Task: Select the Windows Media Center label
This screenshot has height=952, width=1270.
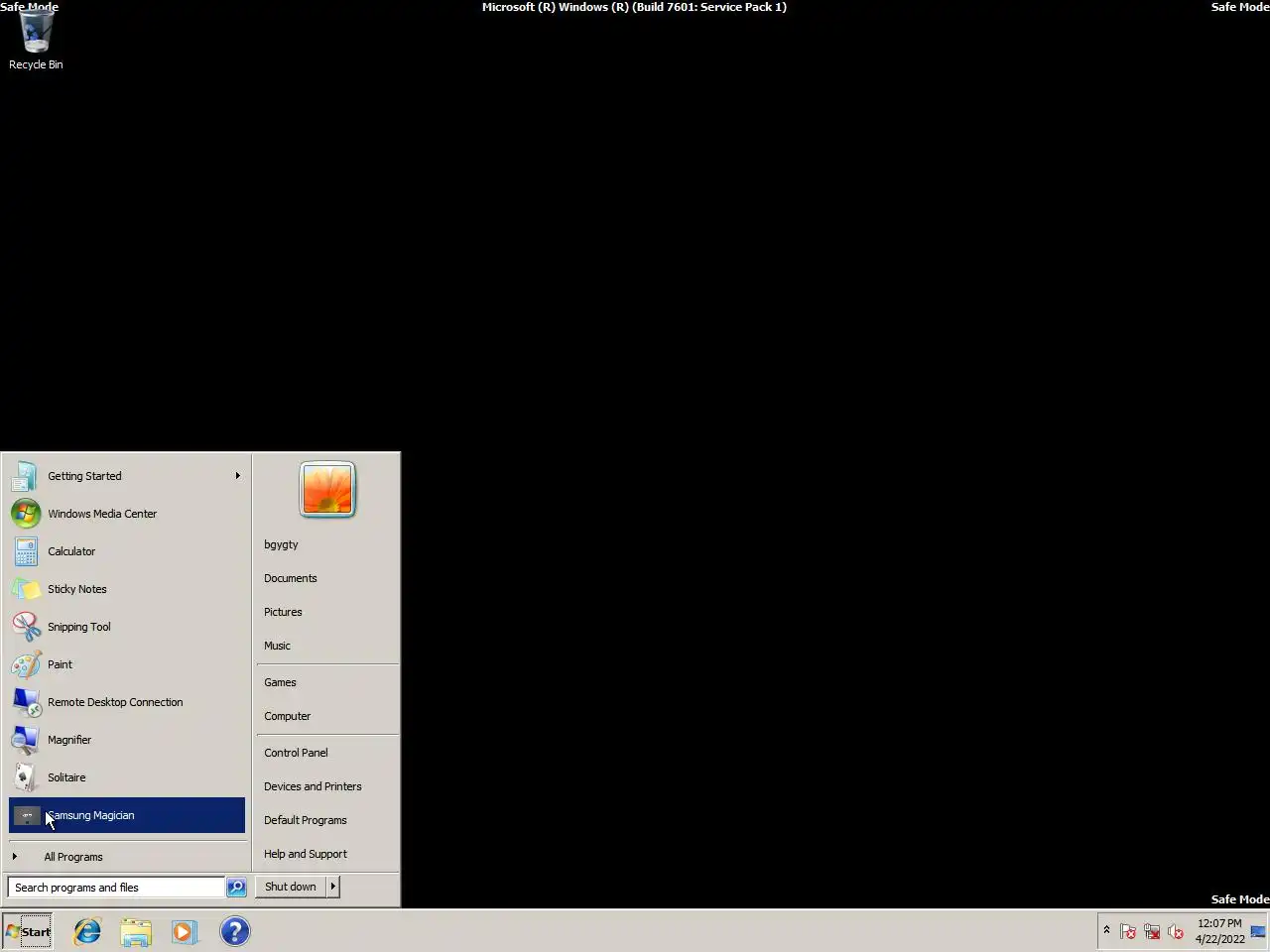Action: pos(102,514)
